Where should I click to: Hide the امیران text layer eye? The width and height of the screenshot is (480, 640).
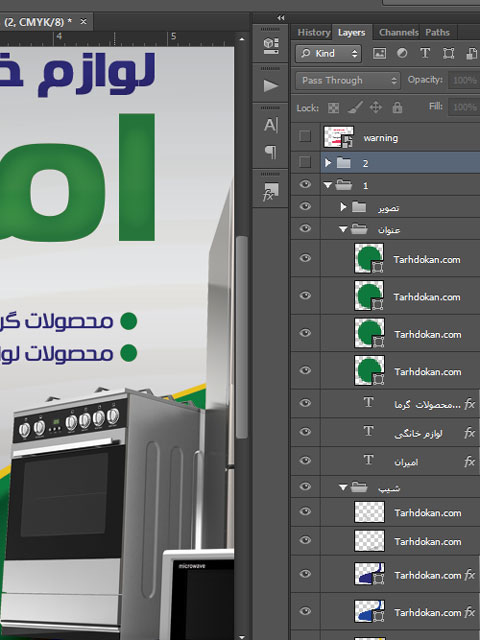305,460
